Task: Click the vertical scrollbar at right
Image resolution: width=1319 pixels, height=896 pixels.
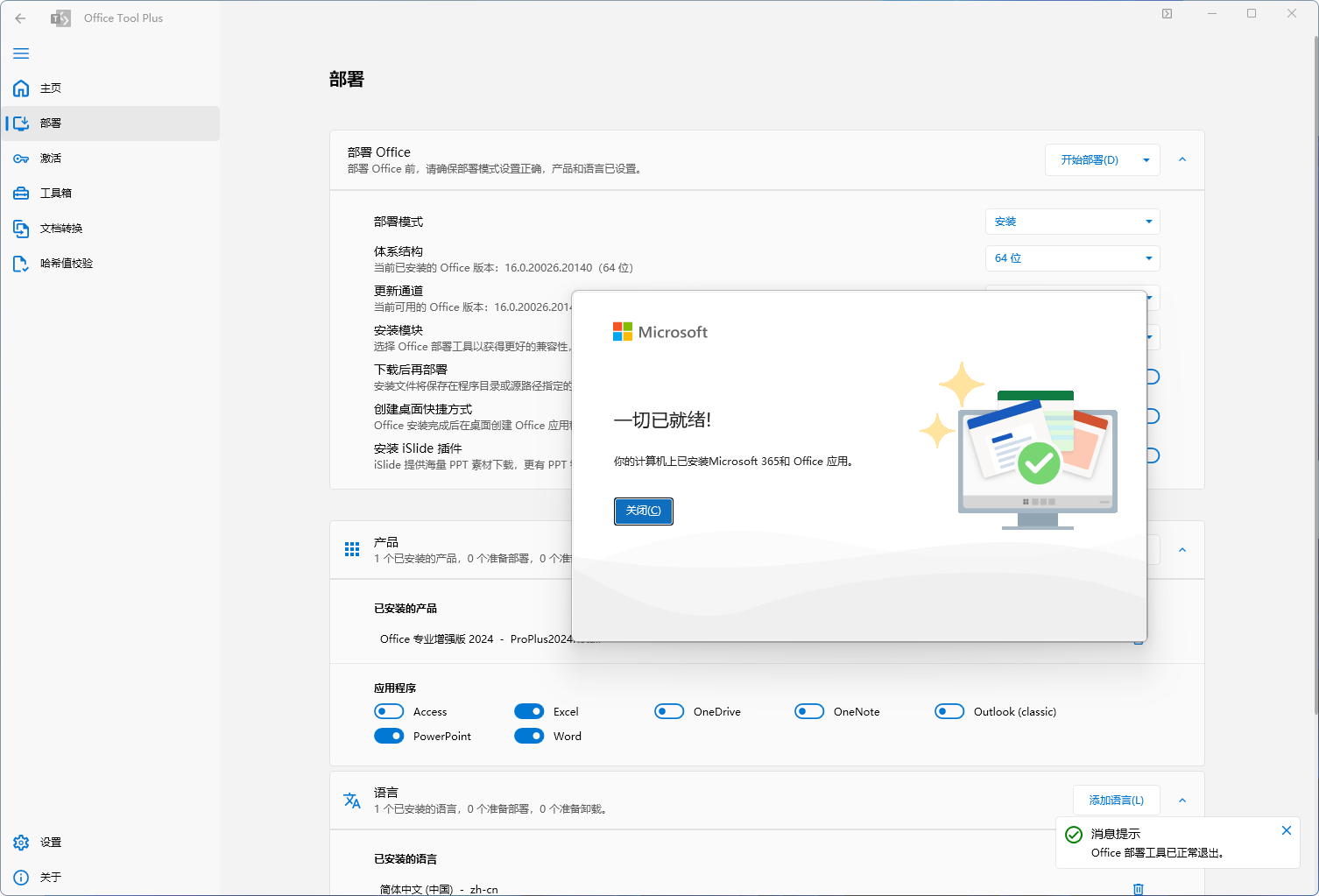Action: pos(1315,377)
